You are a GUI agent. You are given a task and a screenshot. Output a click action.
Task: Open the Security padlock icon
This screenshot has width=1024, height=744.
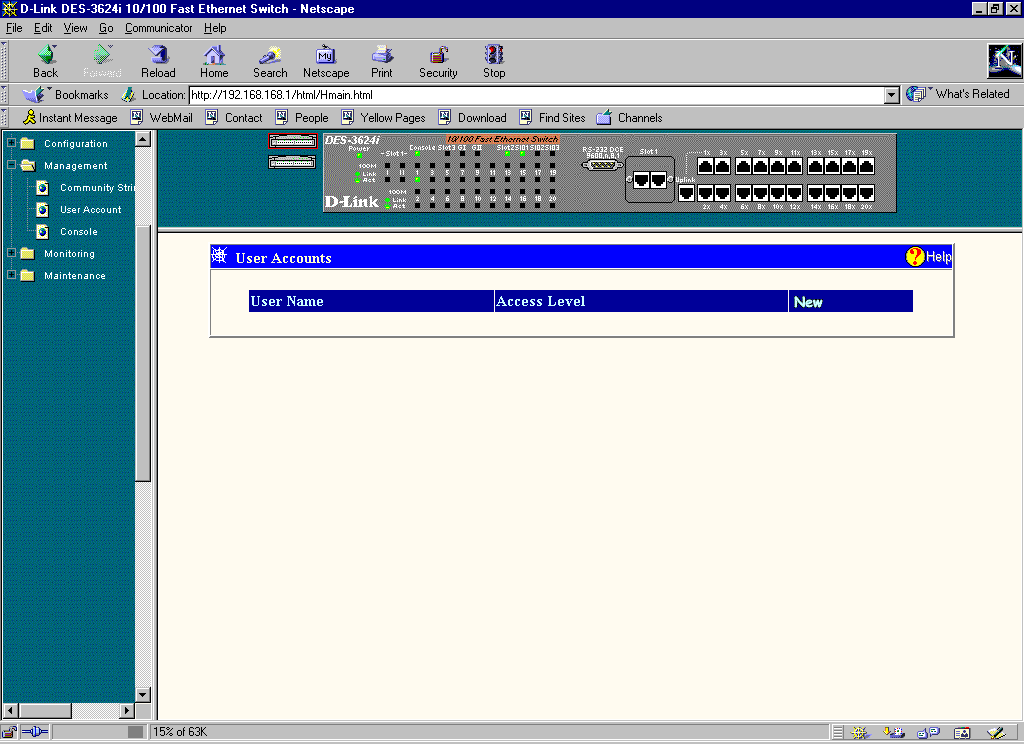438,55
